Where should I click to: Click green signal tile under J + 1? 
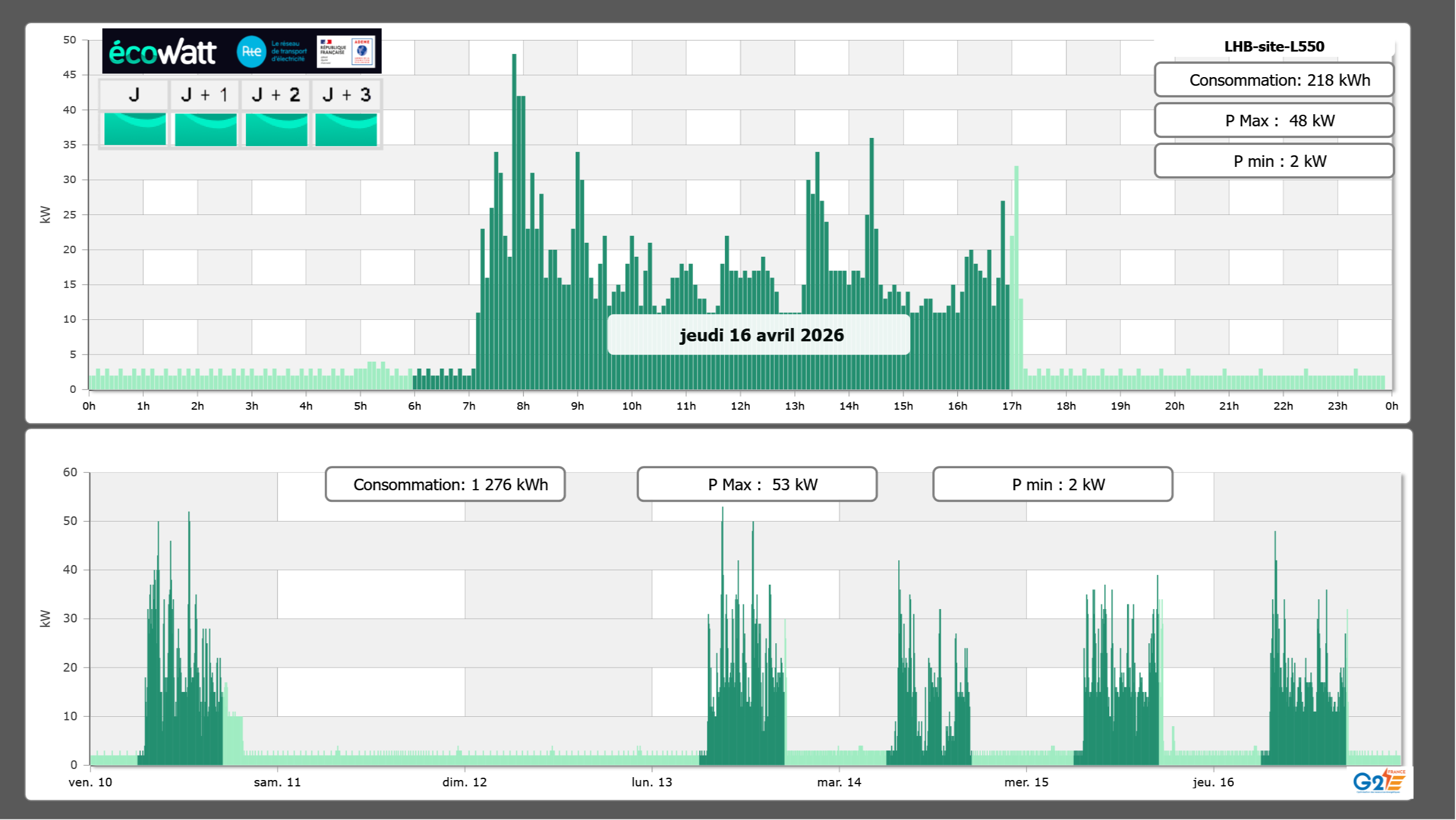pos(205,129)
